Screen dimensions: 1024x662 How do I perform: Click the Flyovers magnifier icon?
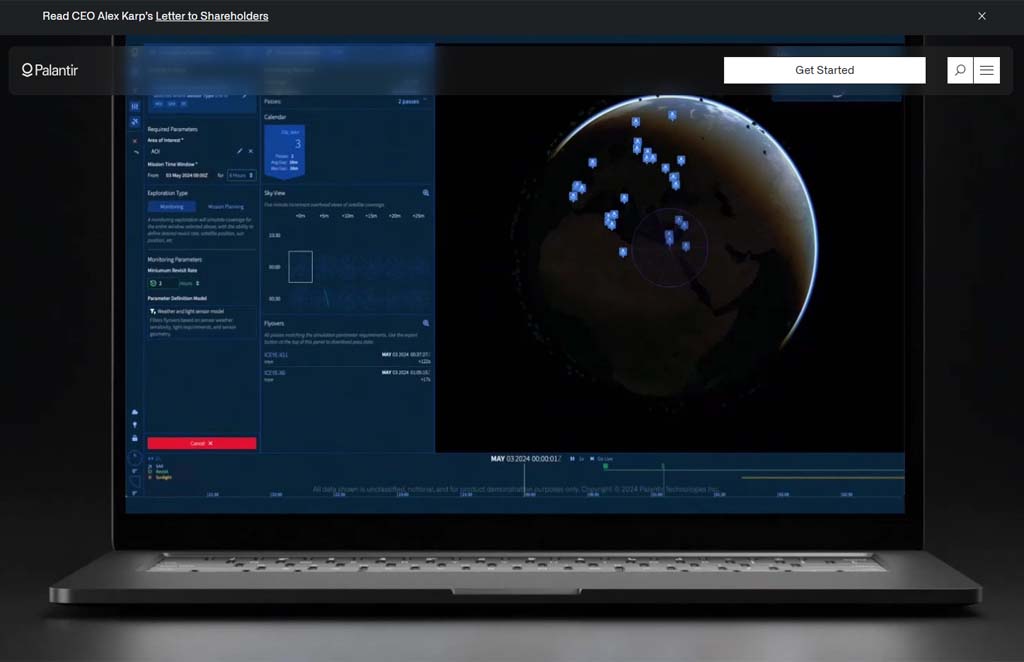point(426,323)
